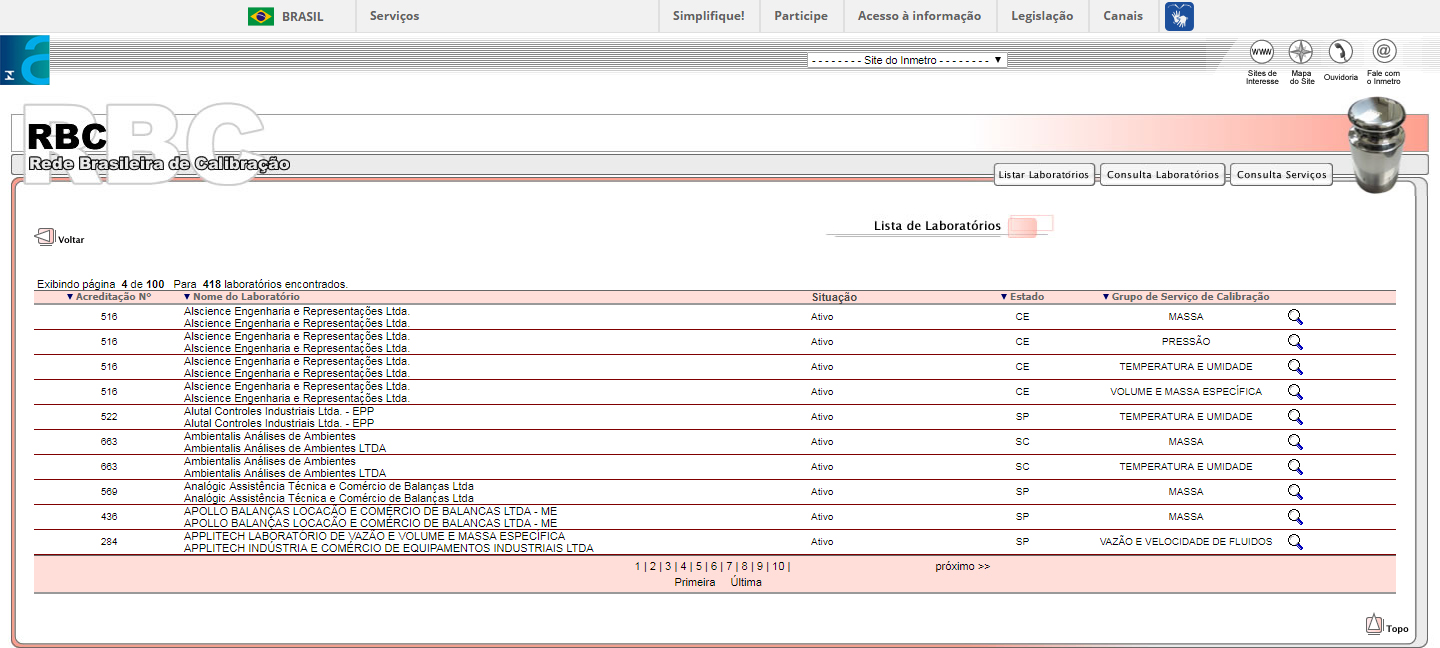Select the Consulta Laboratórios tab
The image size is (1440, 648).
1162,175
